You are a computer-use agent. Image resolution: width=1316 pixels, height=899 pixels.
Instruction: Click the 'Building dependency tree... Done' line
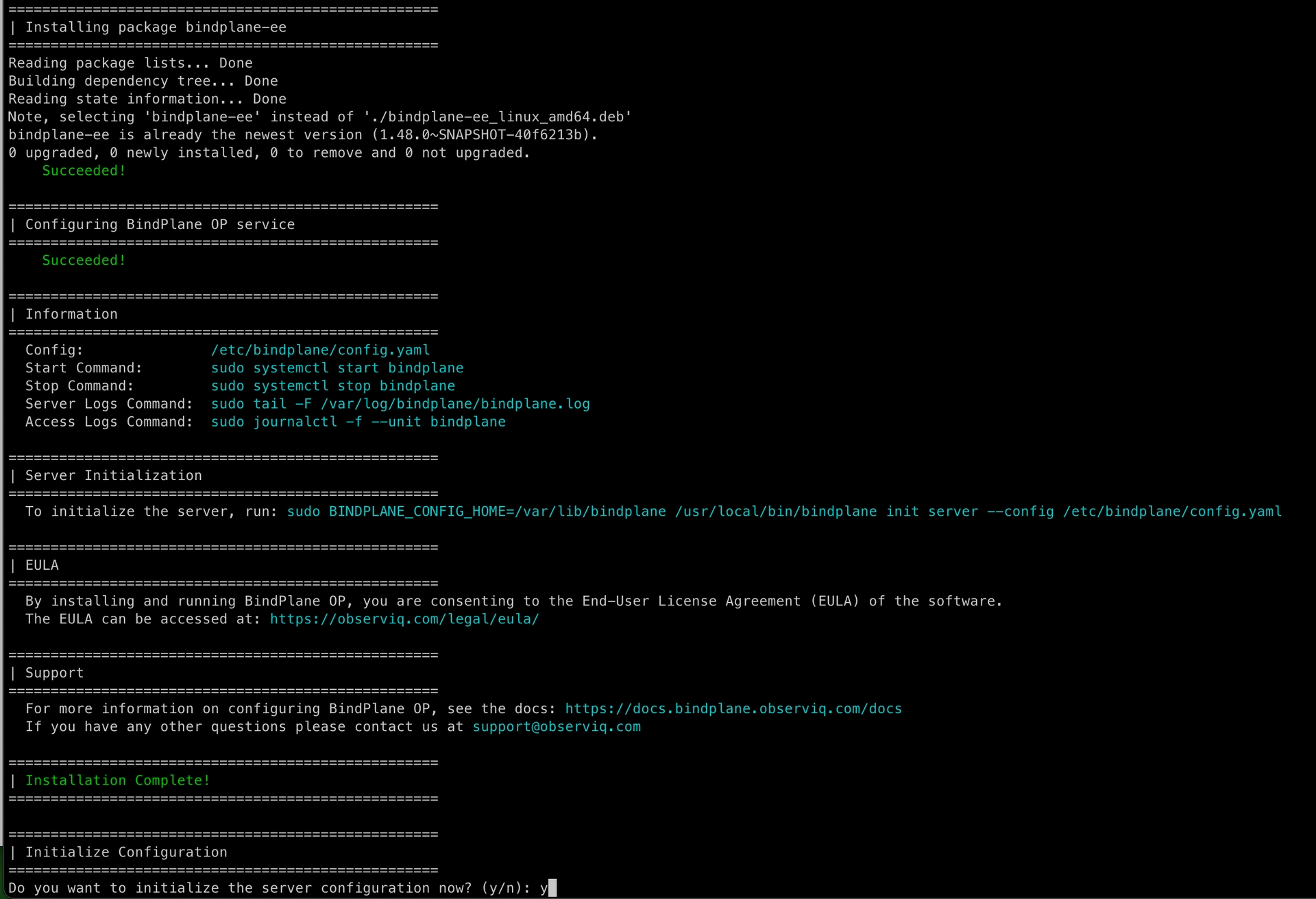tap(143, 81)
